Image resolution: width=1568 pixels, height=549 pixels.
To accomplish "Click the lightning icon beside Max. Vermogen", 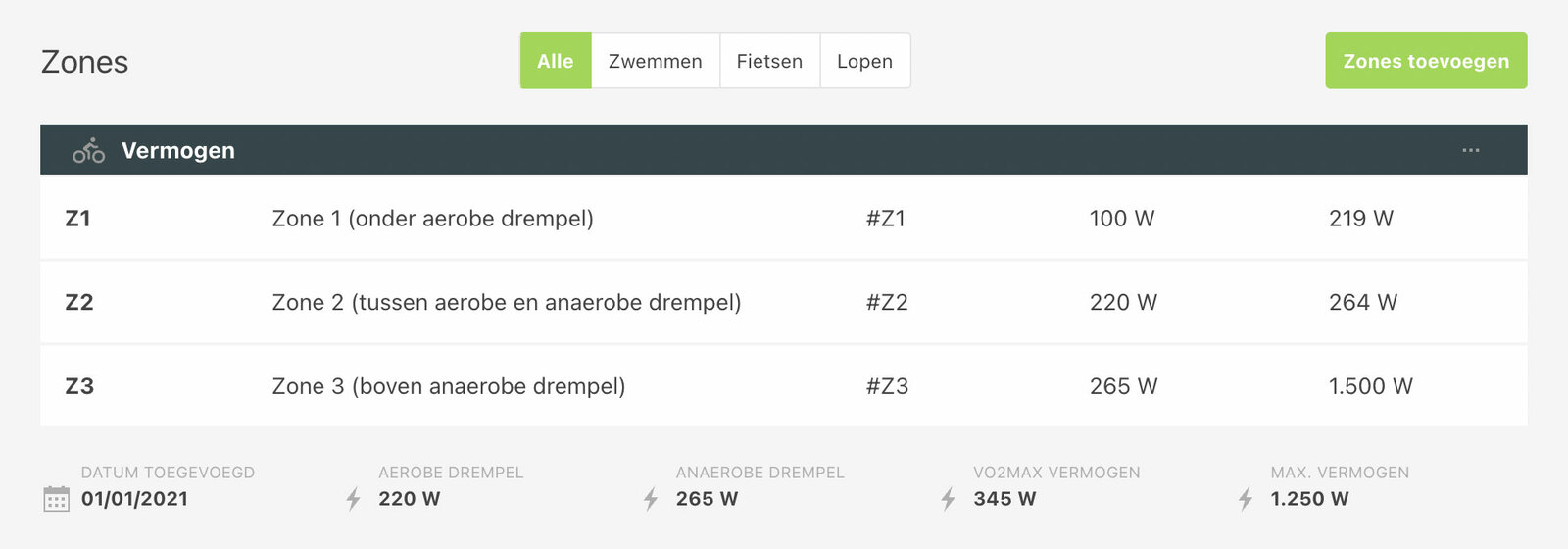I will click(1246, 499).
